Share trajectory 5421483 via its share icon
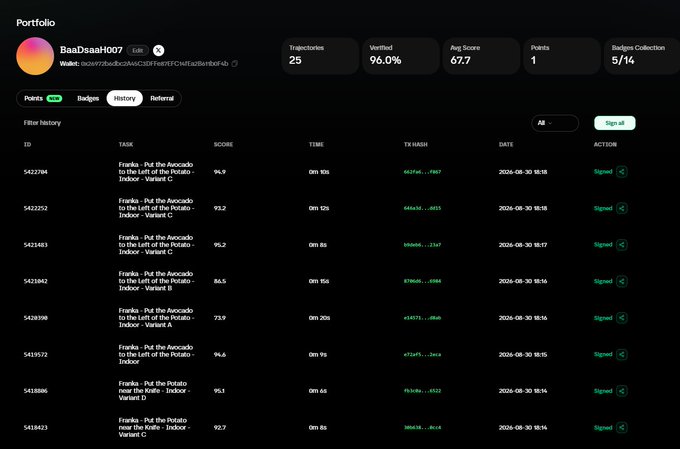Screen dimensions: 680x449 coord(621,245)
